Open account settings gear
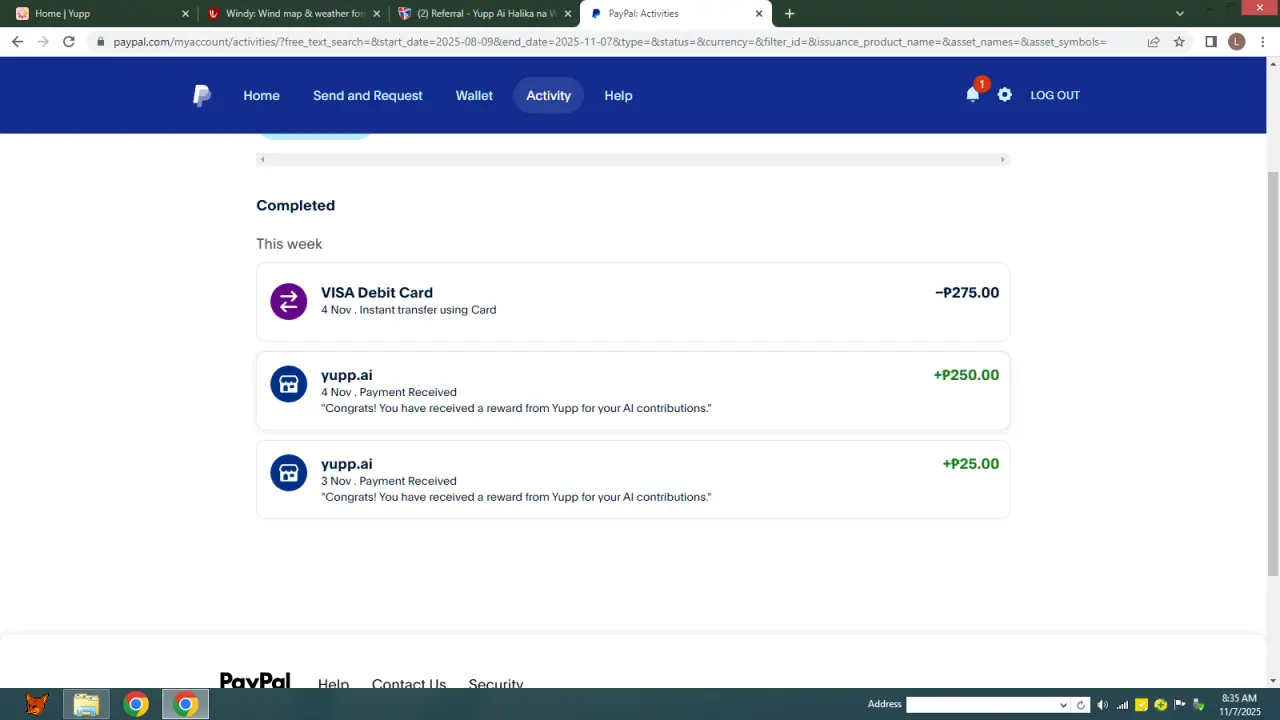The image size is (1280, 720). pyautogui.click(x=1005, y=95)
